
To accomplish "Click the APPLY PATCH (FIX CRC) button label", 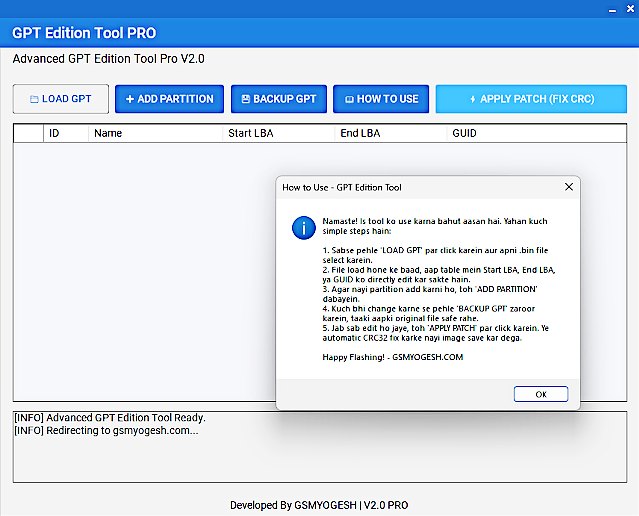I will pyautogui.click(x=537, y=99).
